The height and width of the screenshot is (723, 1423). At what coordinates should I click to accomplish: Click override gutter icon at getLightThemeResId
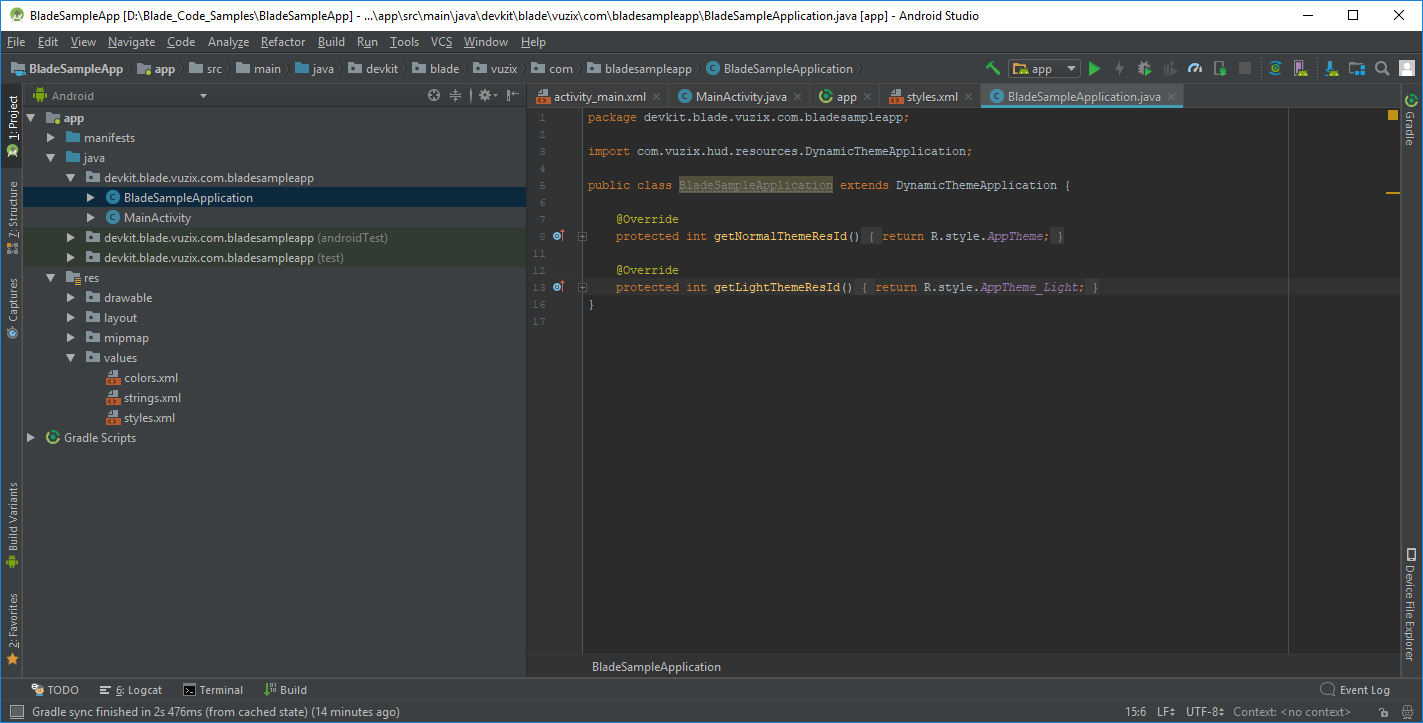click(558, 287)
